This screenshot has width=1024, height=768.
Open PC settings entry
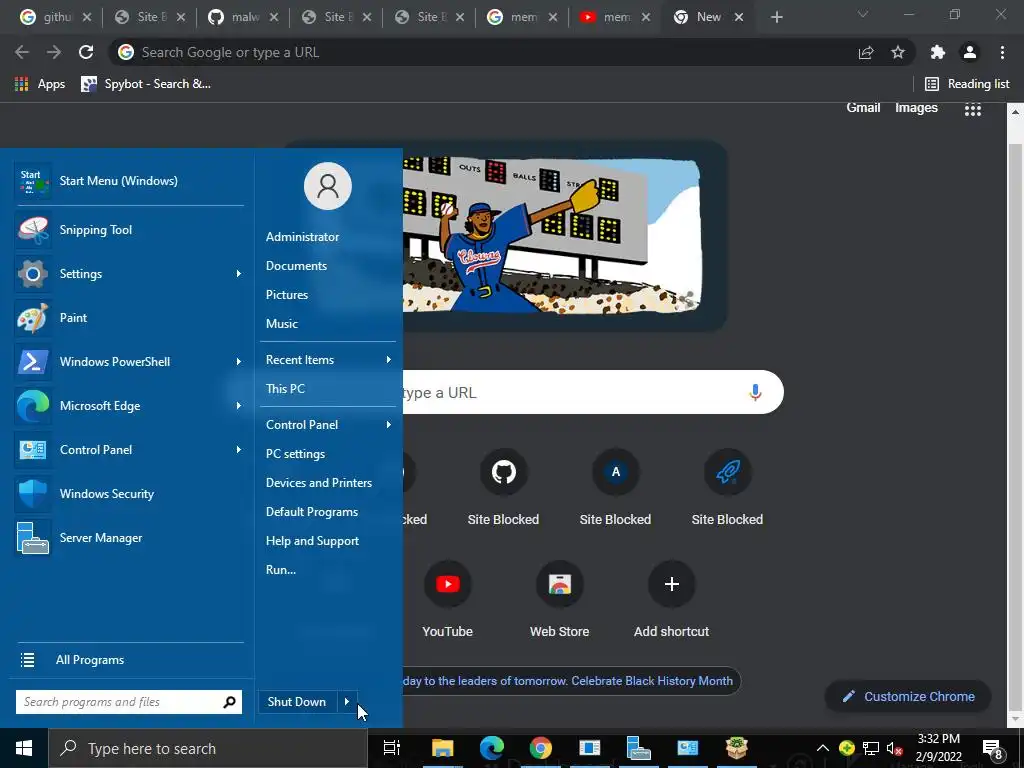click(x=295, y=454)
